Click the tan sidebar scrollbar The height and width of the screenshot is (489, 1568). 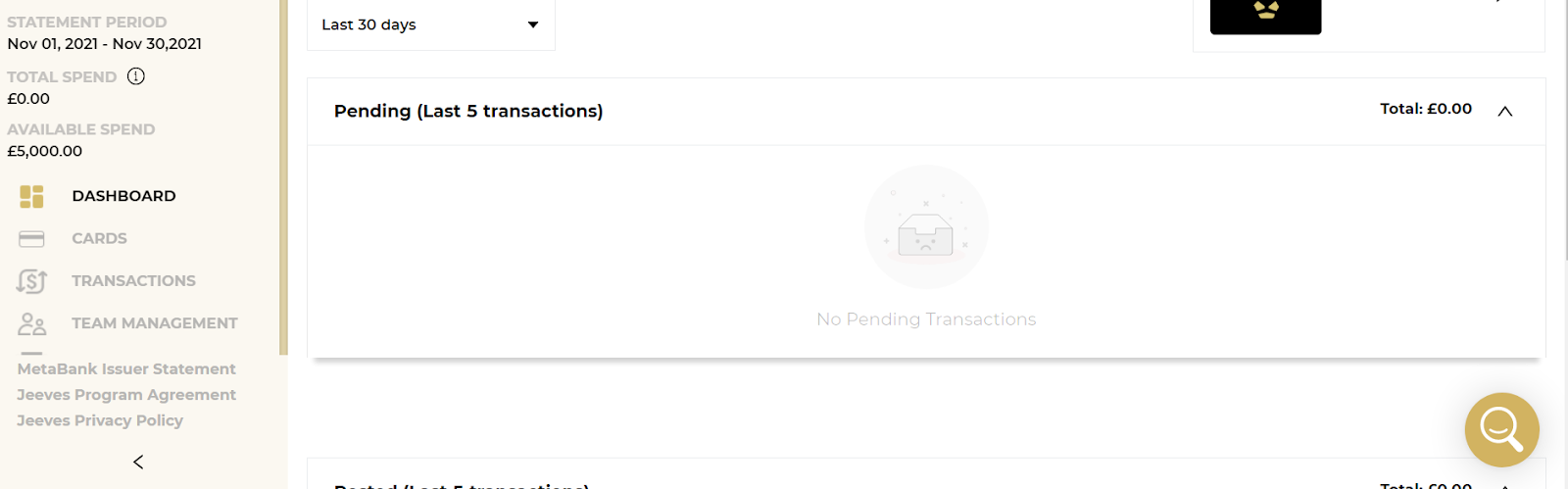283,176
